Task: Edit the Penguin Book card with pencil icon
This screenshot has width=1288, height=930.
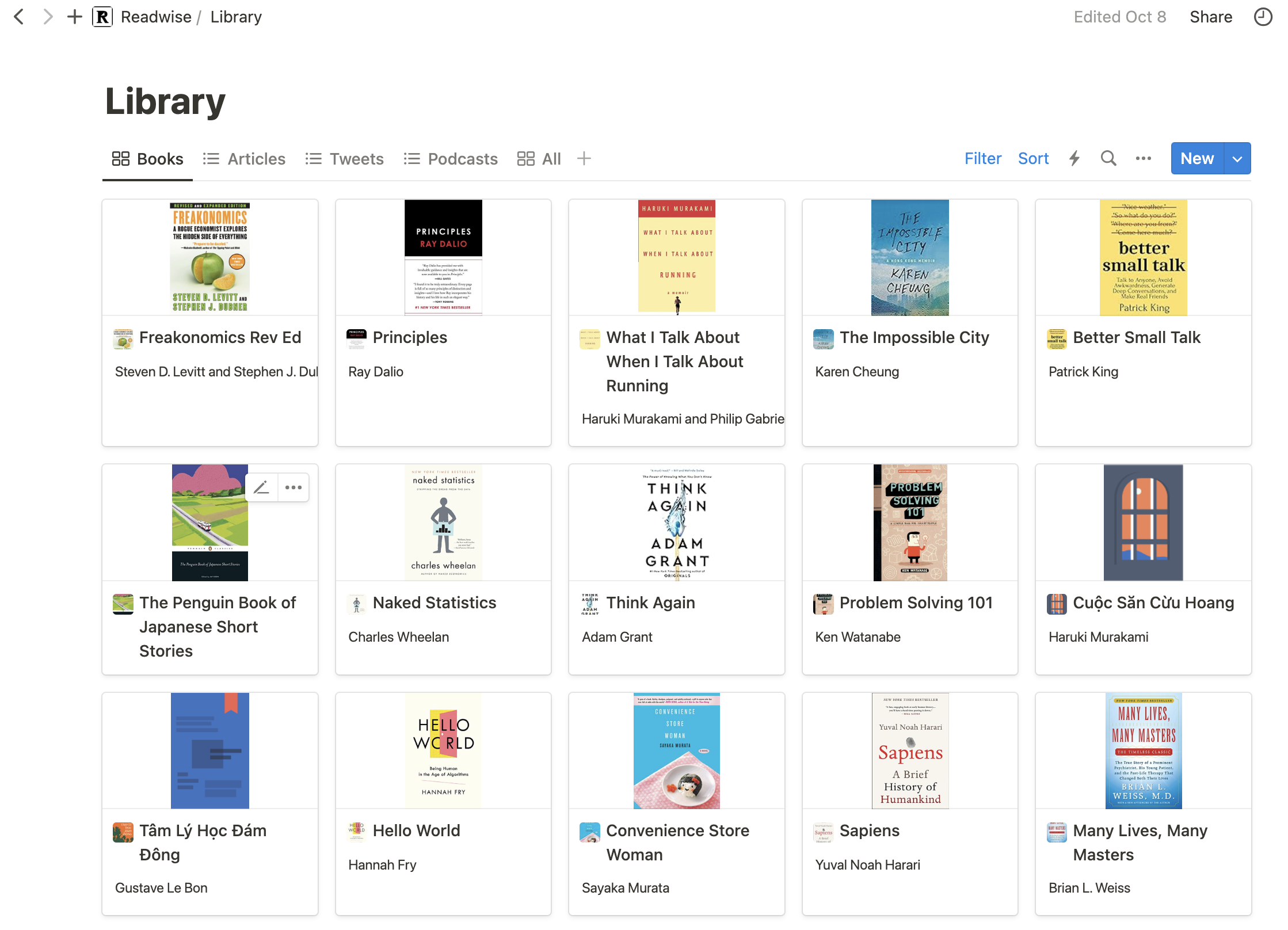Action: (262, 487)
